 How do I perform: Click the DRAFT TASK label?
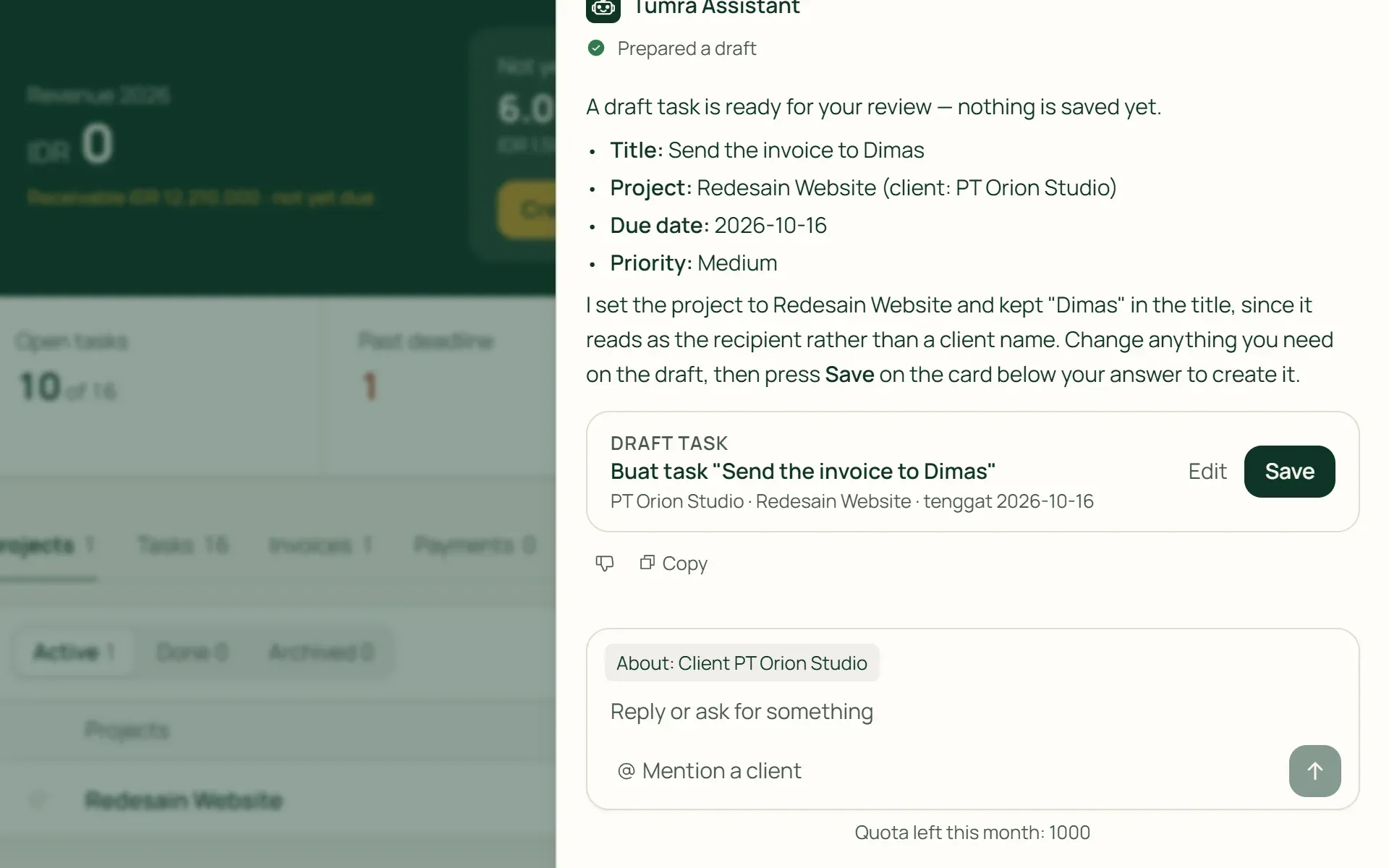[x=669, y=443]
